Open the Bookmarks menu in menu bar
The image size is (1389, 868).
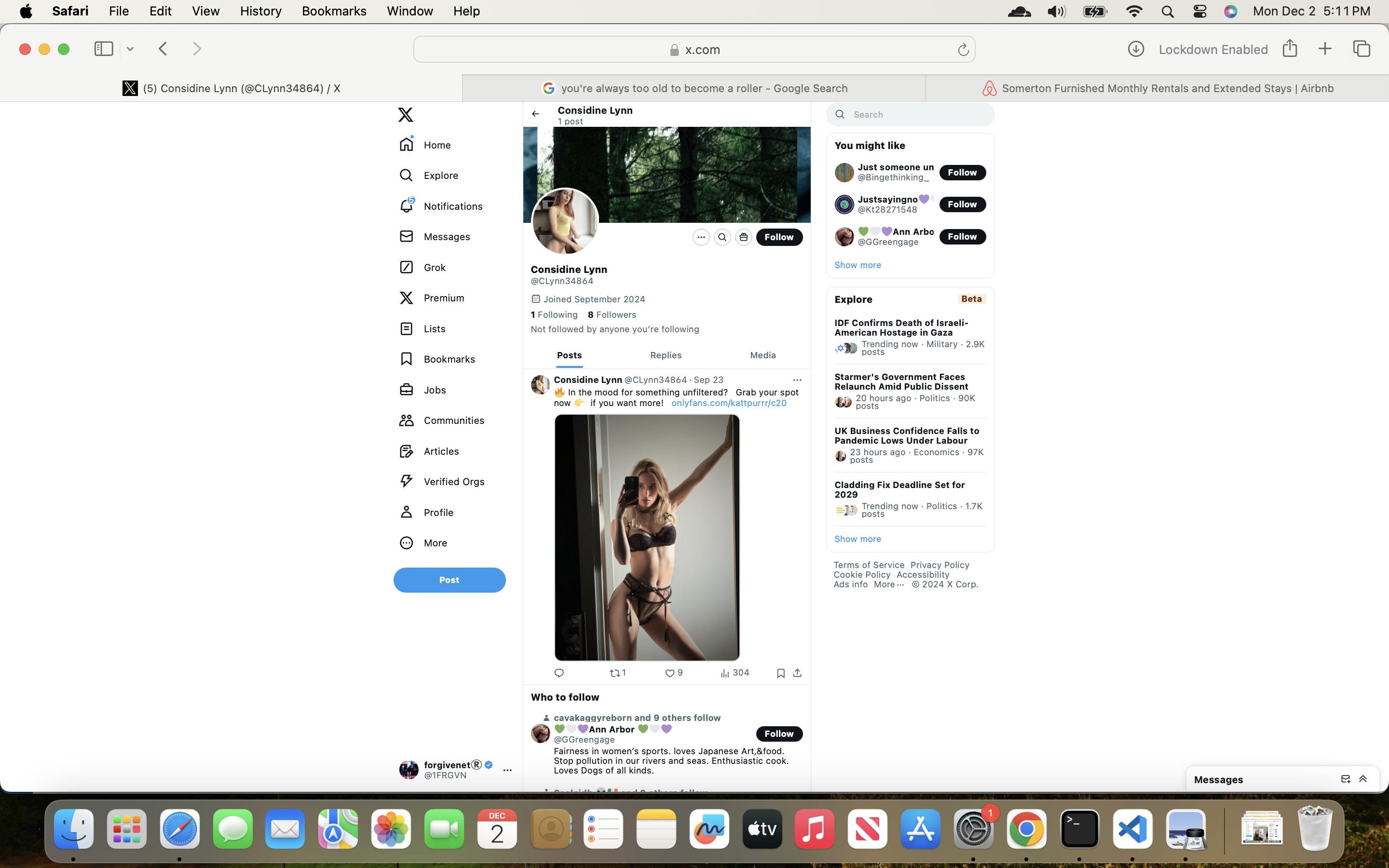pyautogui.click(x=334, y=11)
